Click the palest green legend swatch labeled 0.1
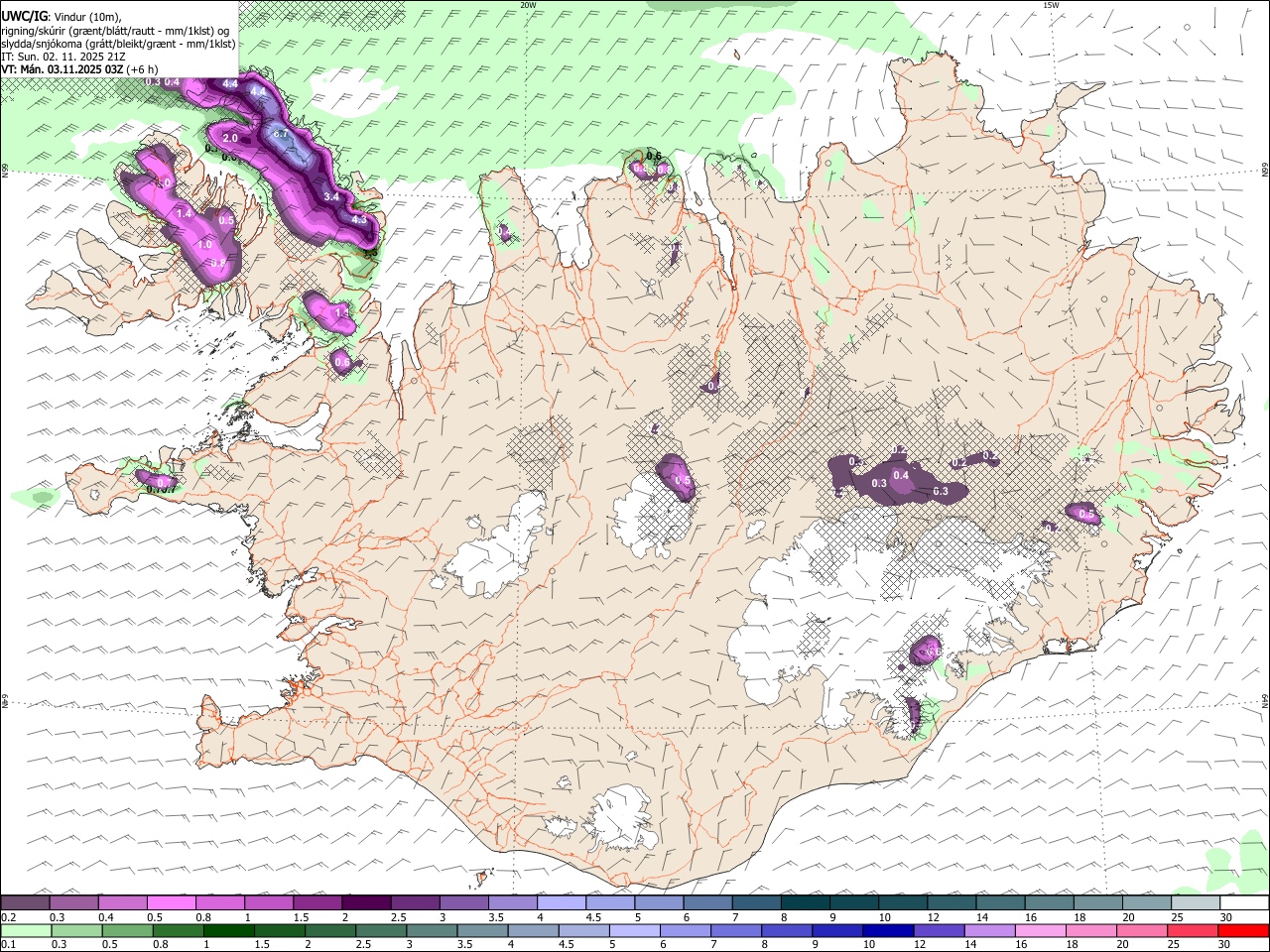Screen dimensions: 1270x952 [x=26, y=930]
